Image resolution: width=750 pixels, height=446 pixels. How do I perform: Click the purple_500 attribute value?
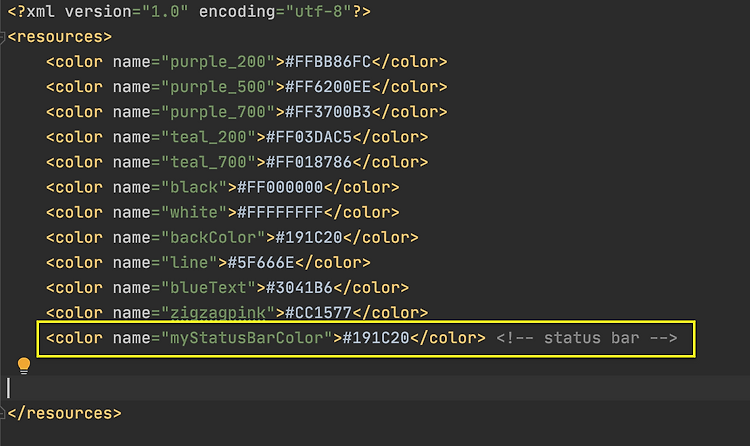(x=218, y=87)
